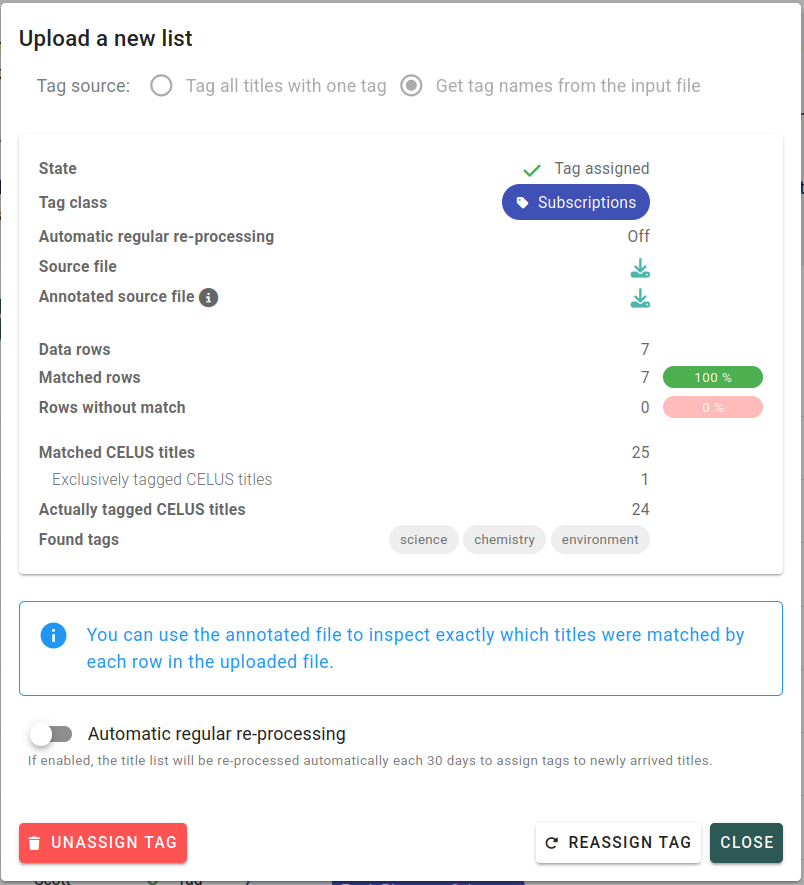
Task: Click the Subscriptions tag class chip
Action: [576, 202]
